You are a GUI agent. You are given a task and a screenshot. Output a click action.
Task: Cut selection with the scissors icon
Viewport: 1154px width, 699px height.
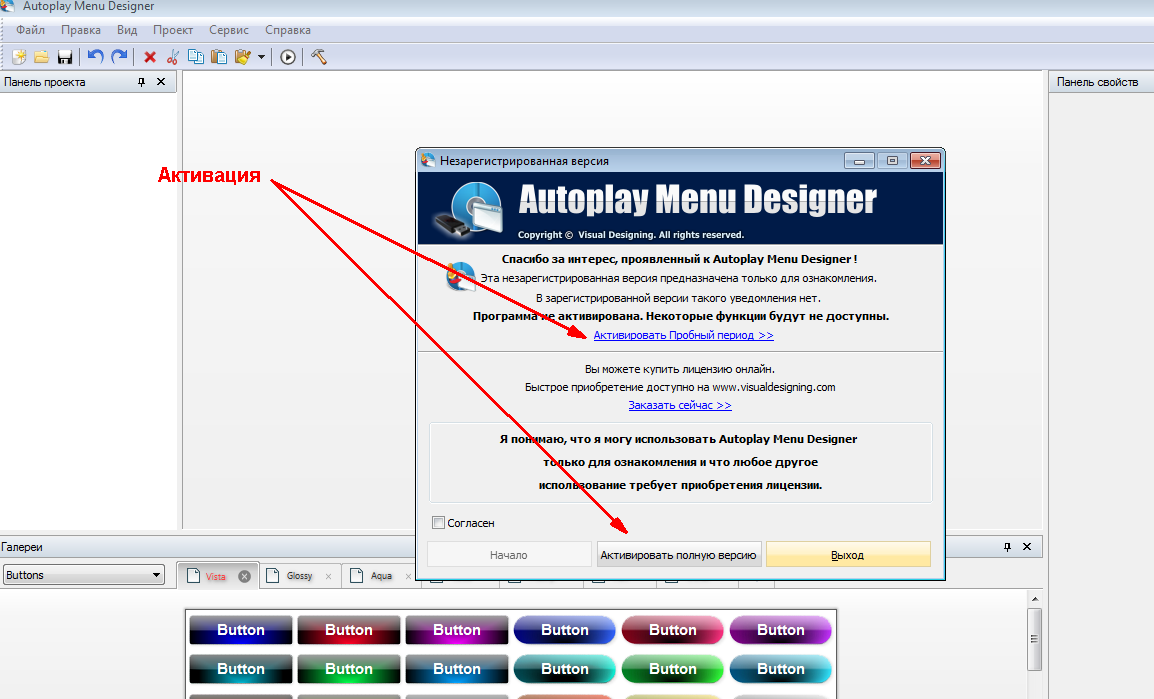(x=173, y=57)
